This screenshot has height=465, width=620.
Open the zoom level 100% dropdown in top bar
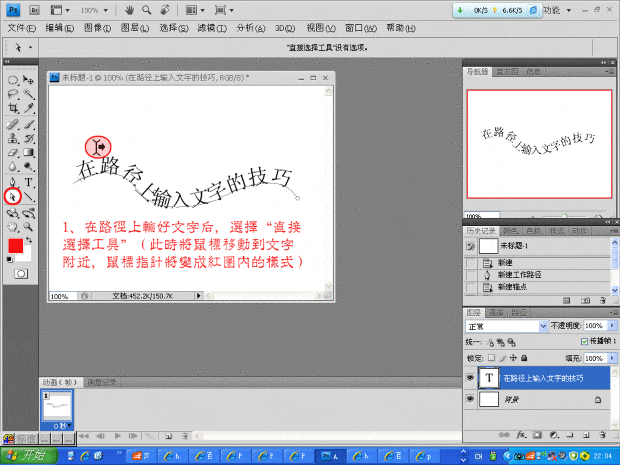click(106, 9)
